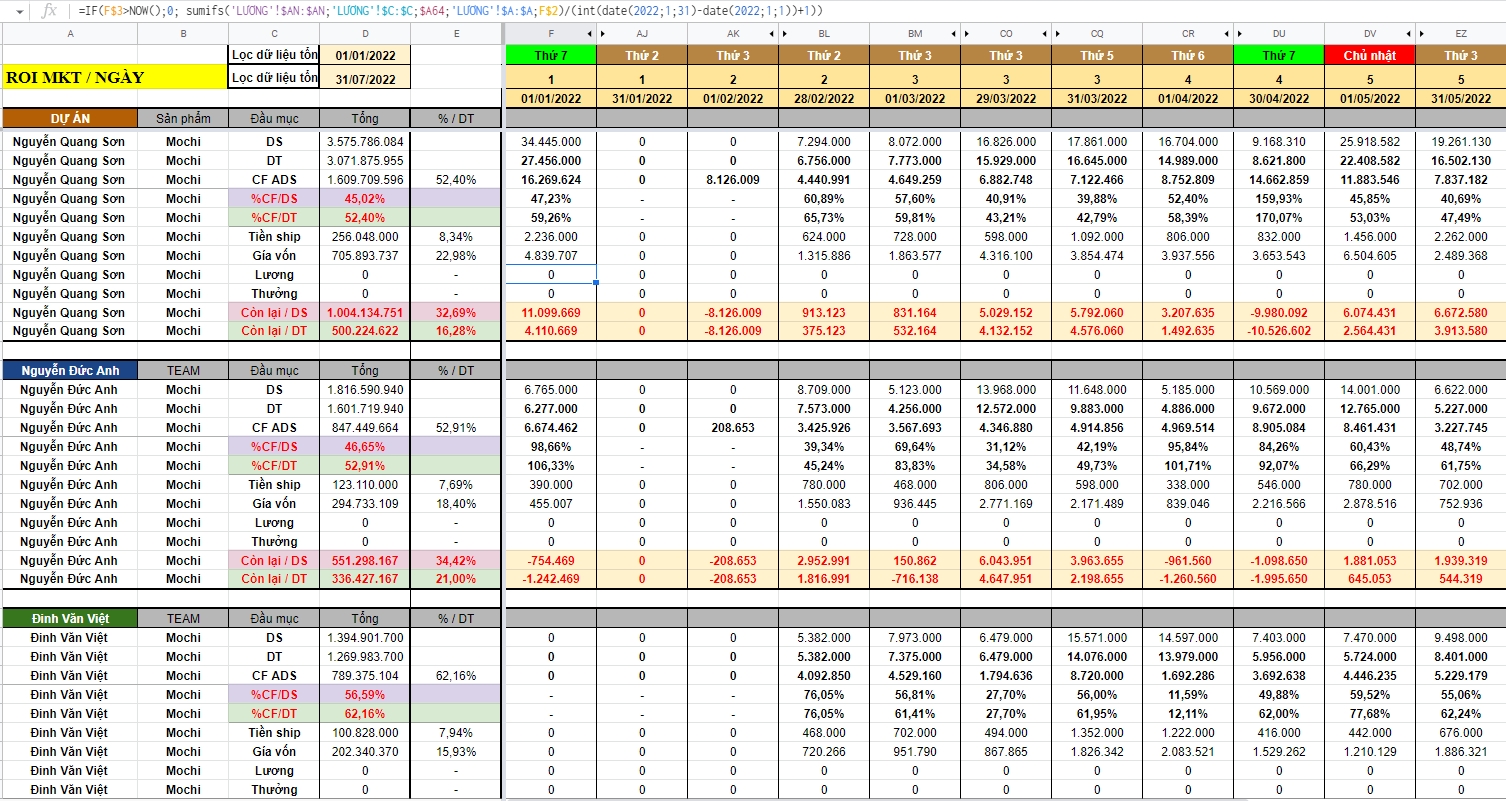Select the cell showing 1.004.134.751
This screenshot has height=801, width=1506.
click(x=365, y=312)
